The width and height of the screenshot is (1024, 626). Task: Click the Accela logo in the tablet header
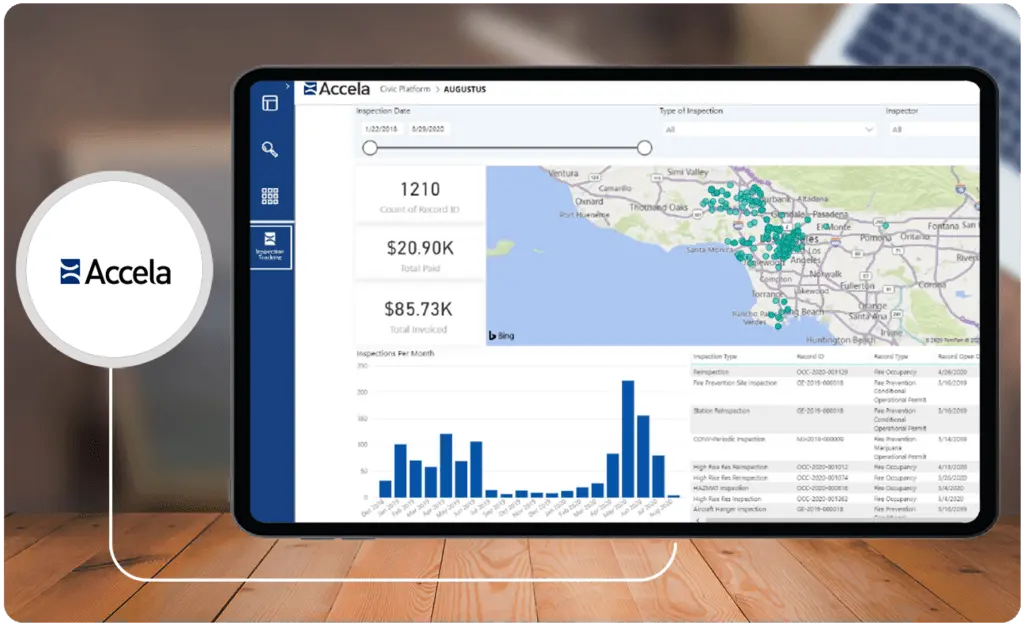point(337,89)
